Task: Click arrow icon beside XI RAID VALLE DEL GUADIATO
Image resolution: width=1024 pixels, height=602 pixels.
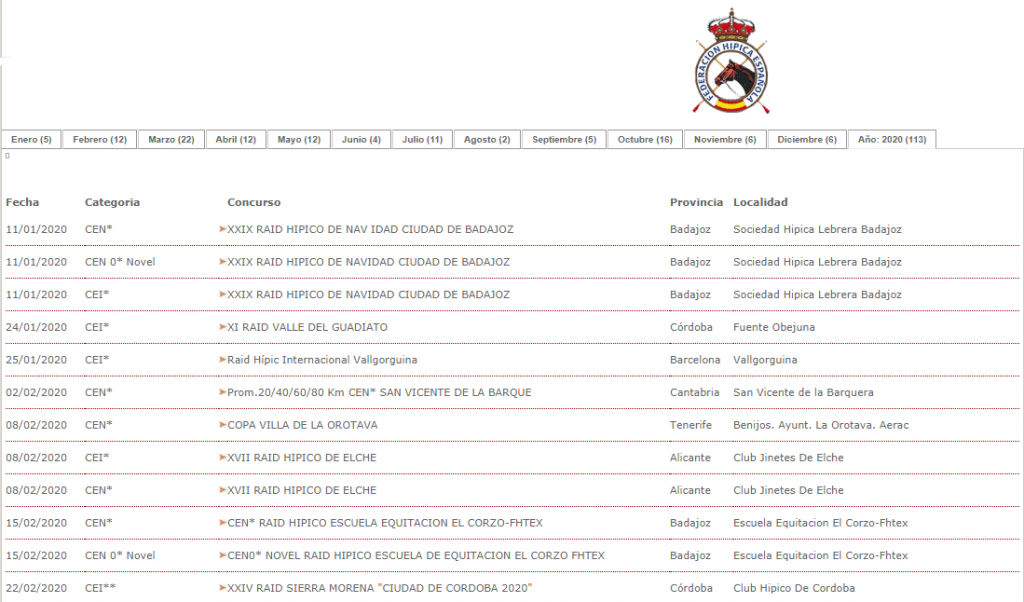Action: point(223,327)
